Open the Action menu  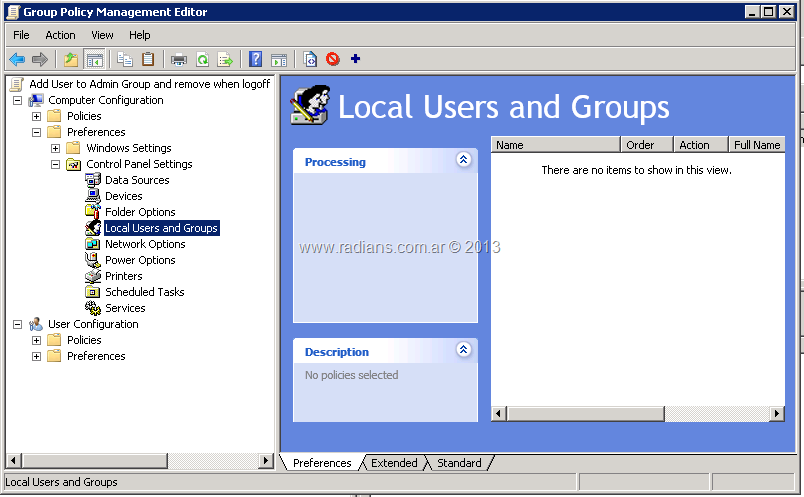(x=60, y=35)
